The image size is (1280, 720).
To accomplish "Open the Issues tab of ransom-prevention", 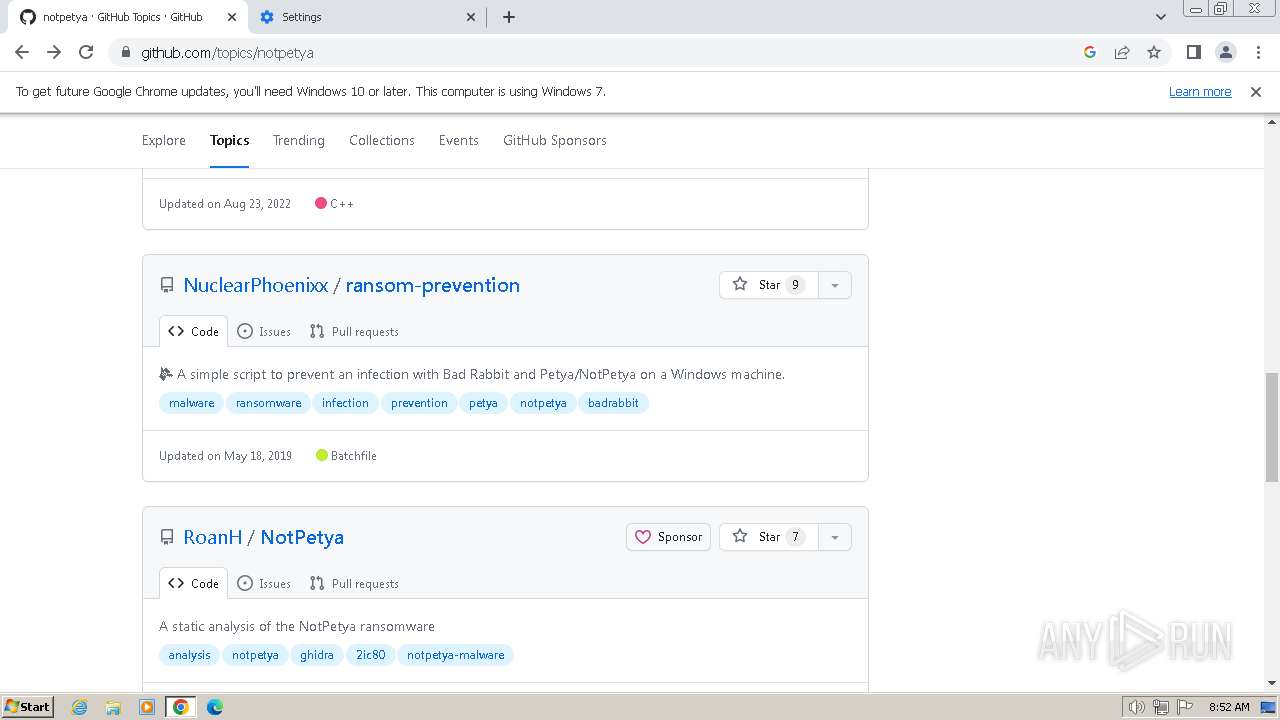I will [264, 331].
